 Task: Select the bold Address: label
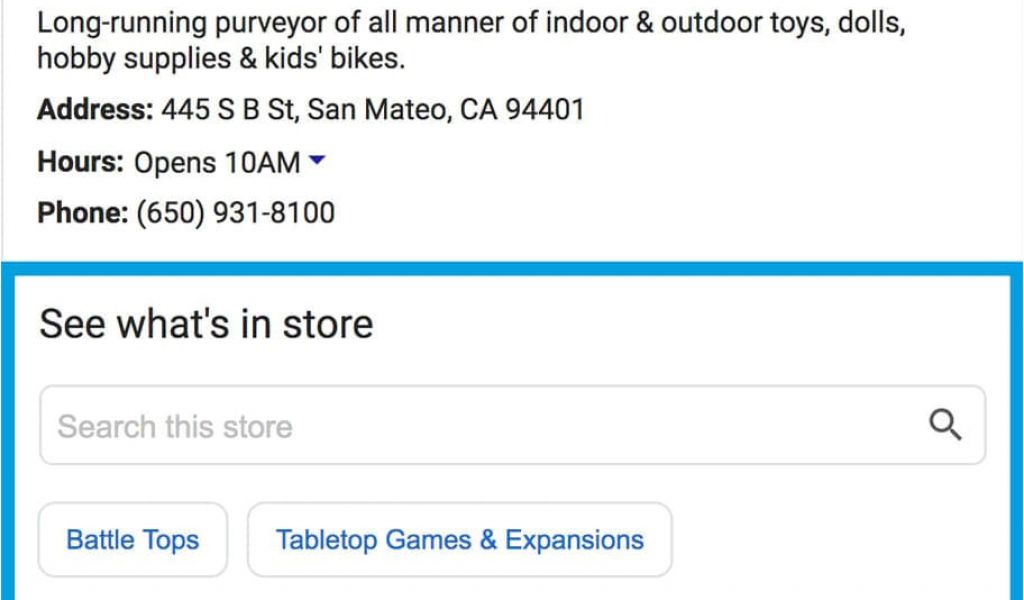pyautogui.click(x=95, y=109)
